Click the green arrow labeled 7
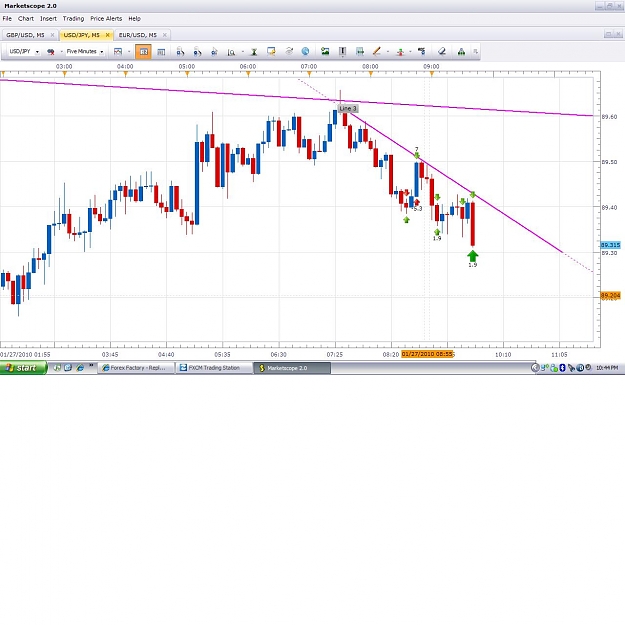Screen dimensions: 625x625 tap(417, 155)
